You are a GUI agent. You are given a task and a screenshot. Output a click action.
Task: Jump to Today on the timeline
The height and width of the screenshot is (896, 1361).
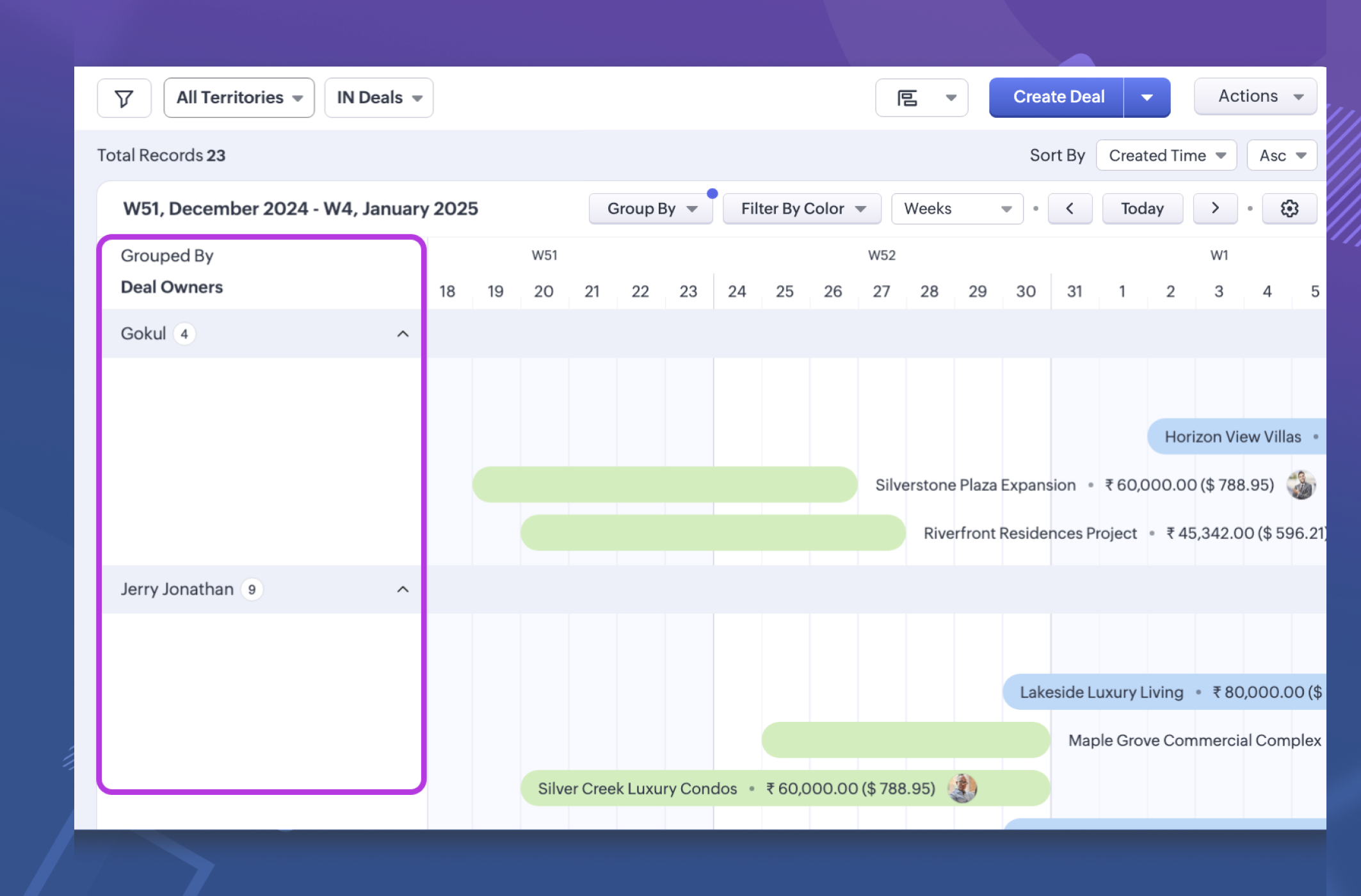tap(1141, 209)
